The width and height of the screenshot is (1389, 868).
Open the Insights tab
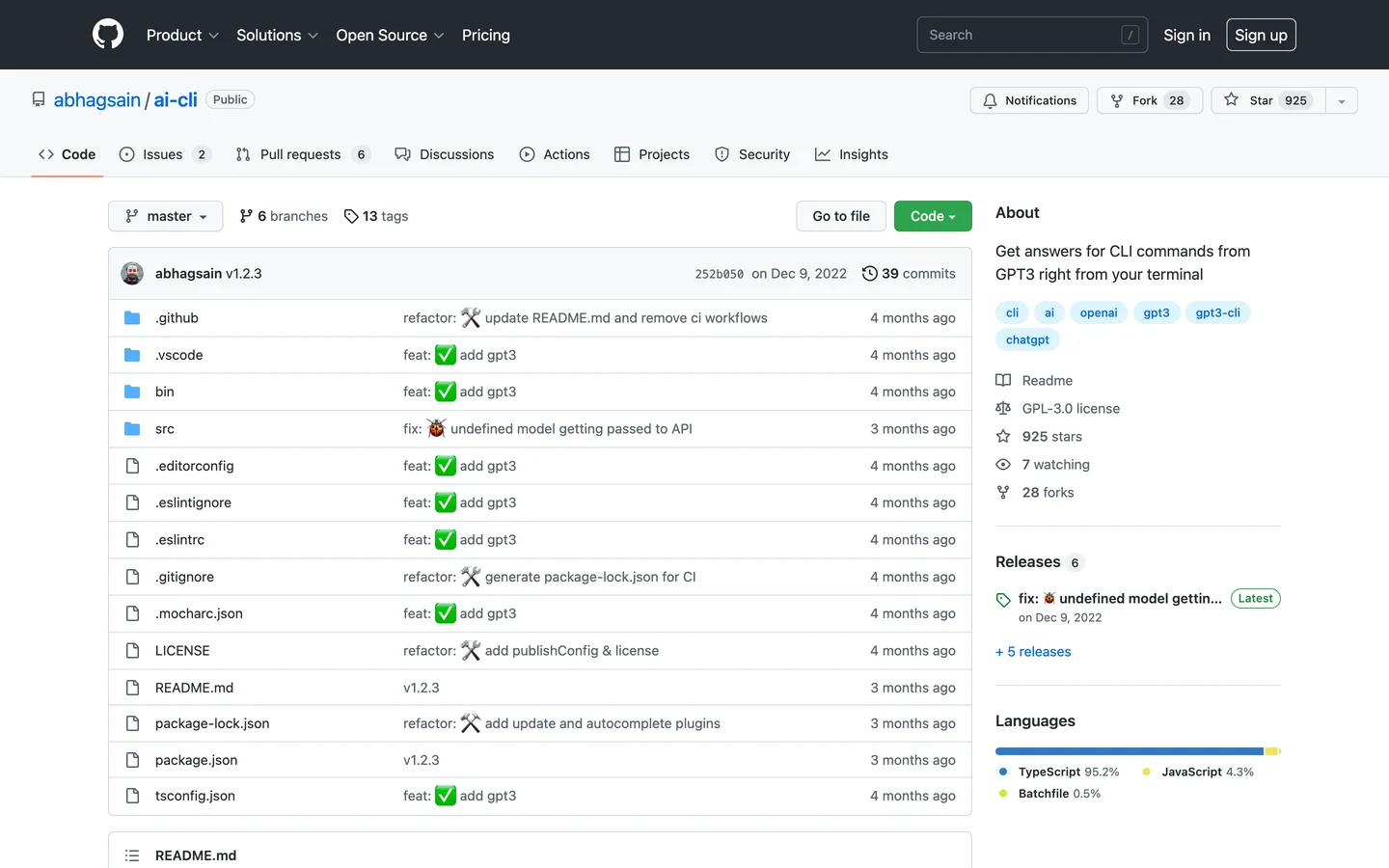coord(852,154)
